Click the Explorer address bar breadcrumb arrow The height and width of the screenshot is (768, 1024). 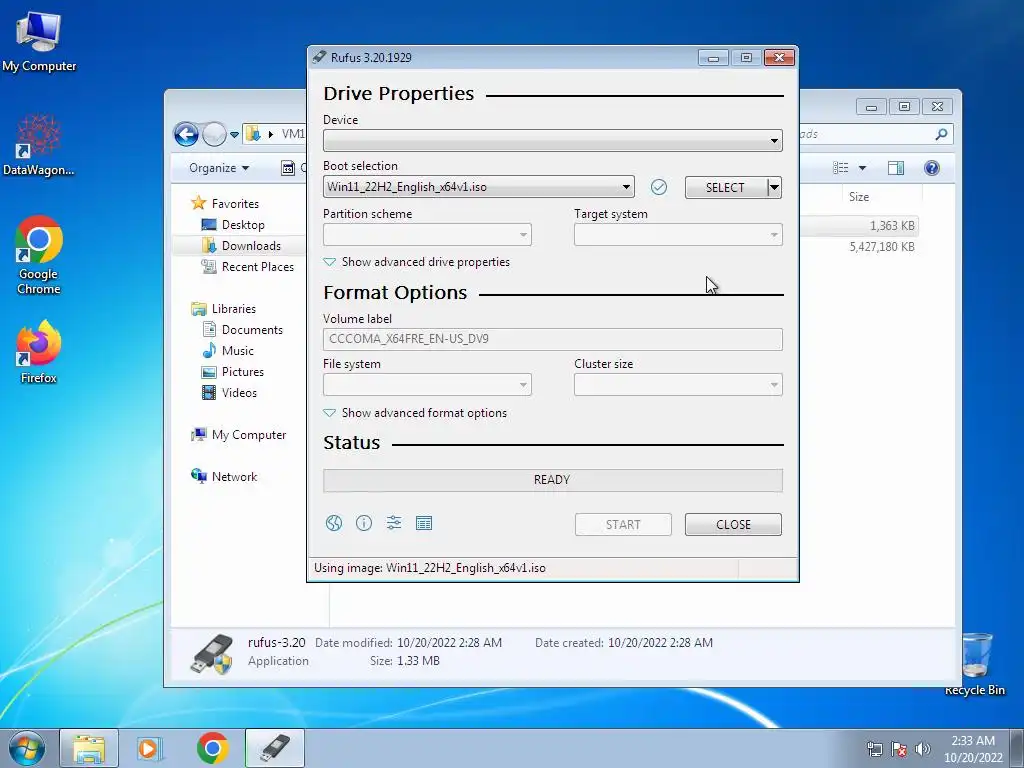270,134
